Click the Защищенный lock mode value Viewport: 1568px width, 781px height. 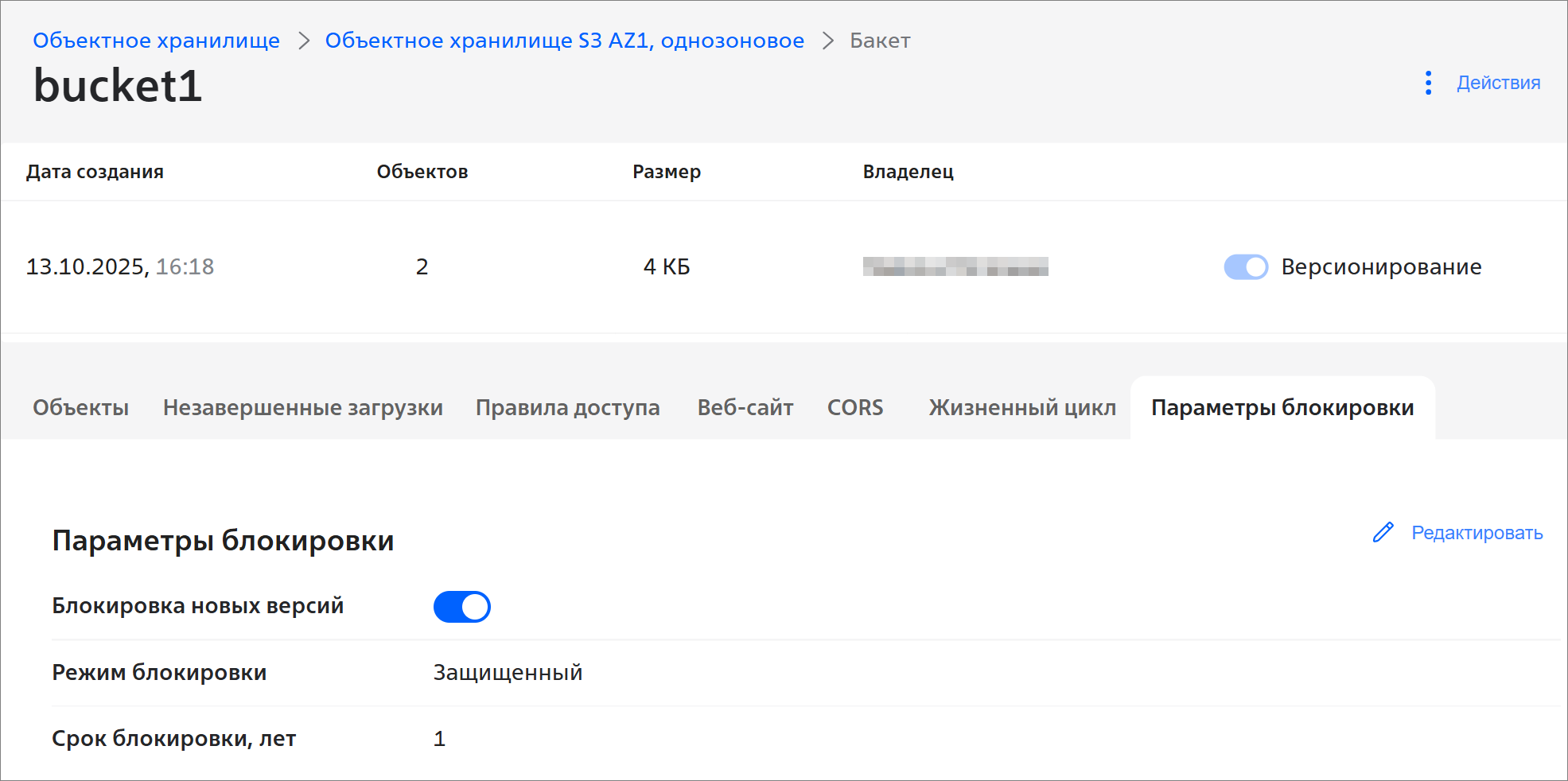pos(508,673)
